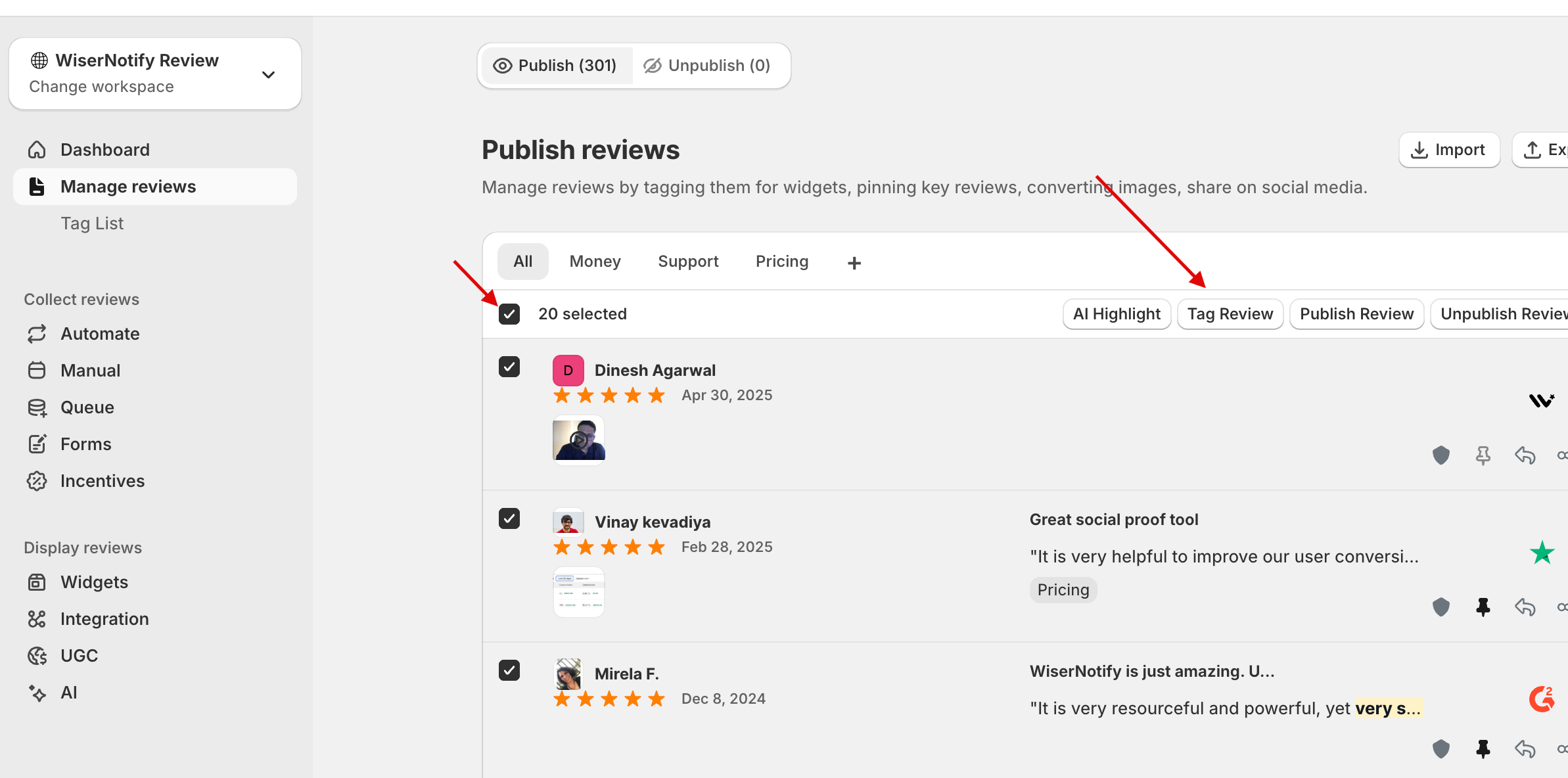
Task: Go to the UGC page
Action: coord(79,656)
